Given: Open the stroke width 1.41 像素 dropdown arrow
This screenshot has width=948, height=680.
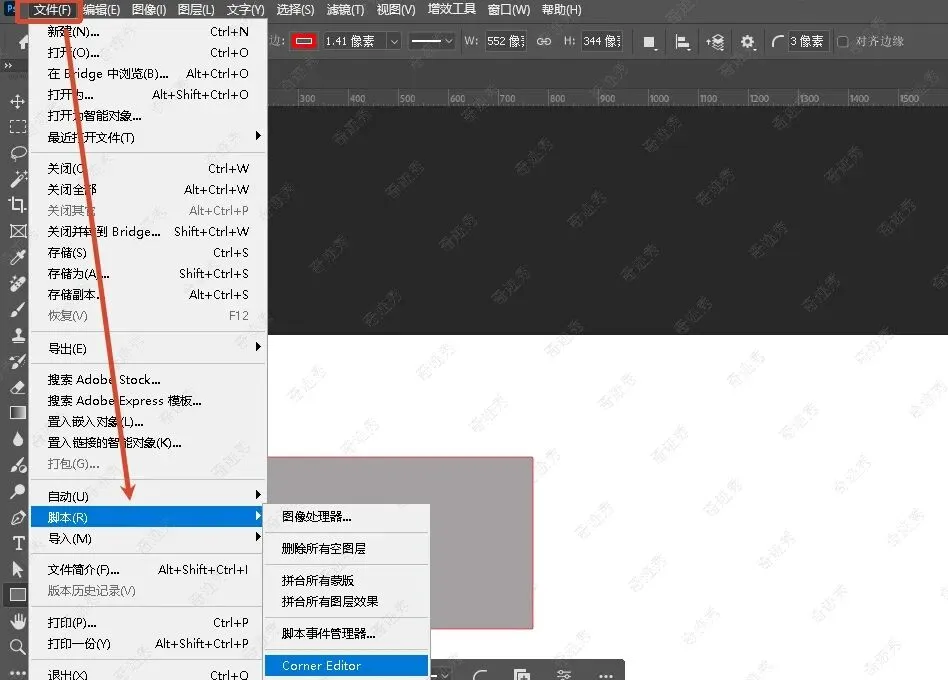Looking at the screenshot, I should click(394, 41).
